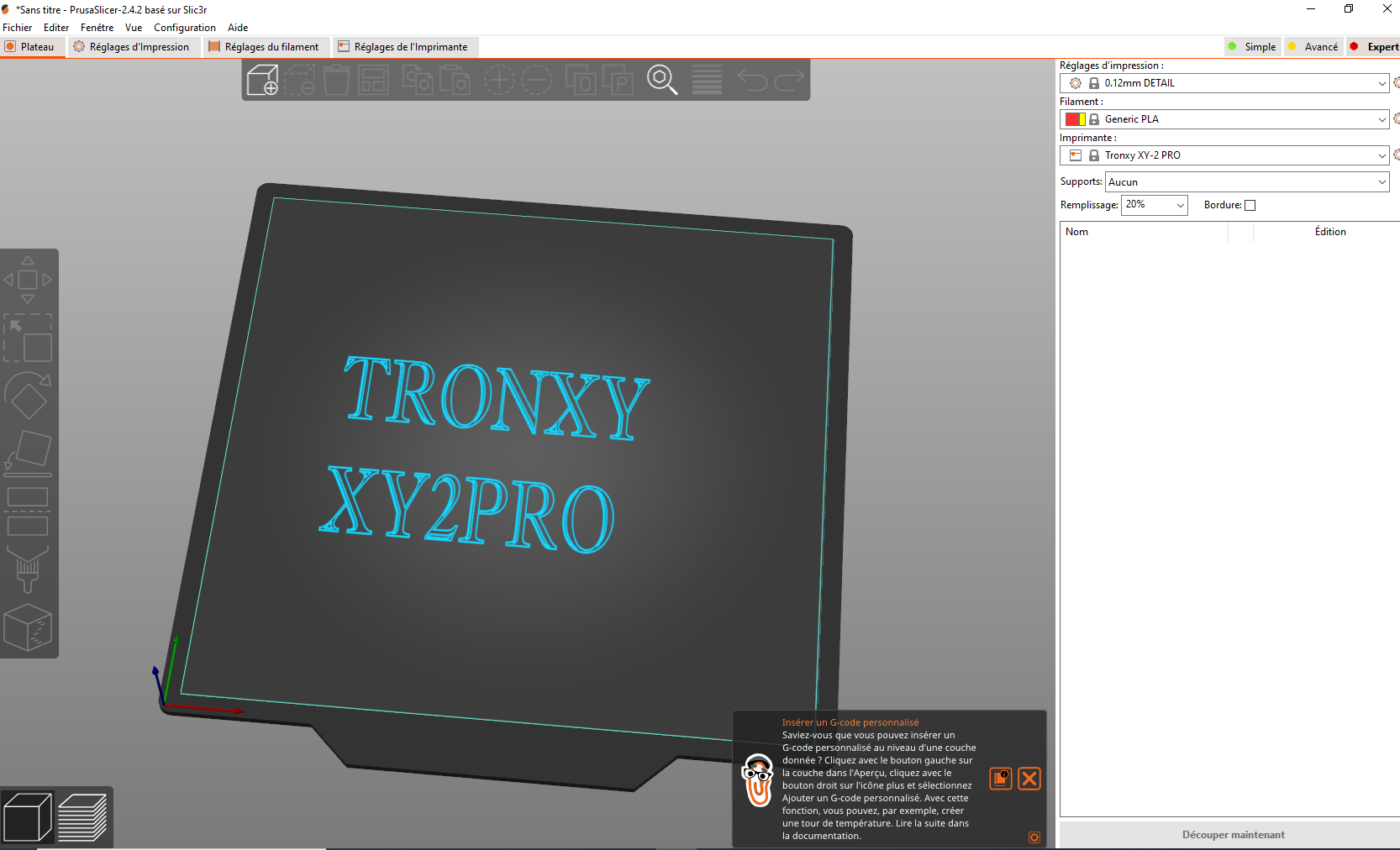Click the hint title Insérer un G-code personnalisé

click(x=850, y=722)
